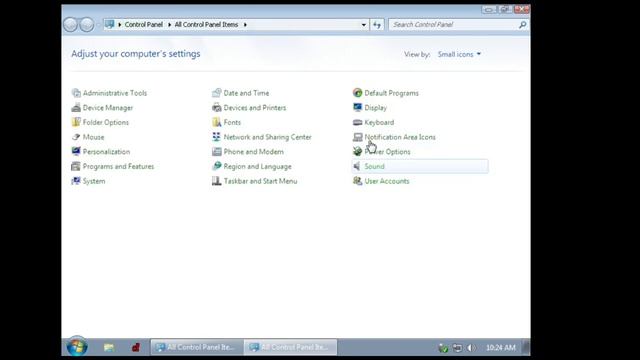The image size is (640, 360).
Task: Click the Date and Time icon
Action: pyautogui.click(x=217, y=93)
